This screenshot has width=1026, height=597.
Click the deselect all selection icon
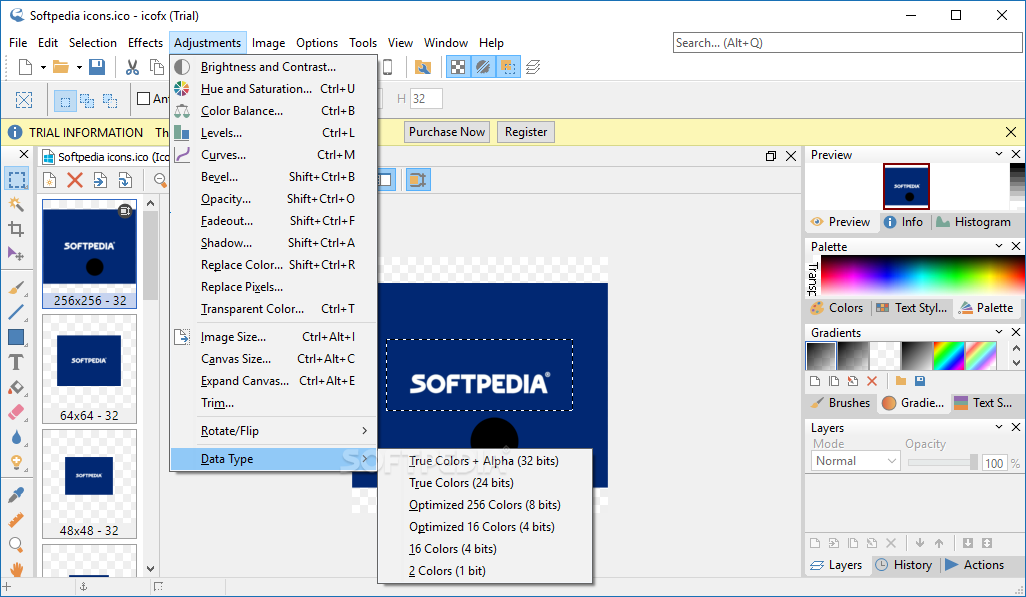pos(24,100)
